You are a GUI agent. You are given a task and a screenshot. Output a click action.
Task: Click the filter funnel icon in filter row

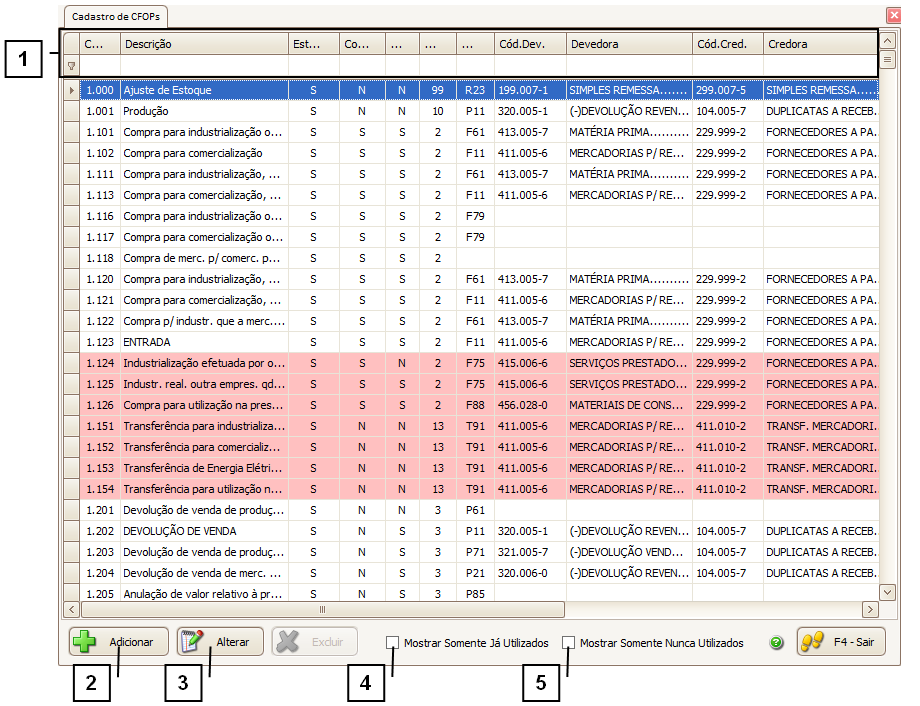point(70,66)
